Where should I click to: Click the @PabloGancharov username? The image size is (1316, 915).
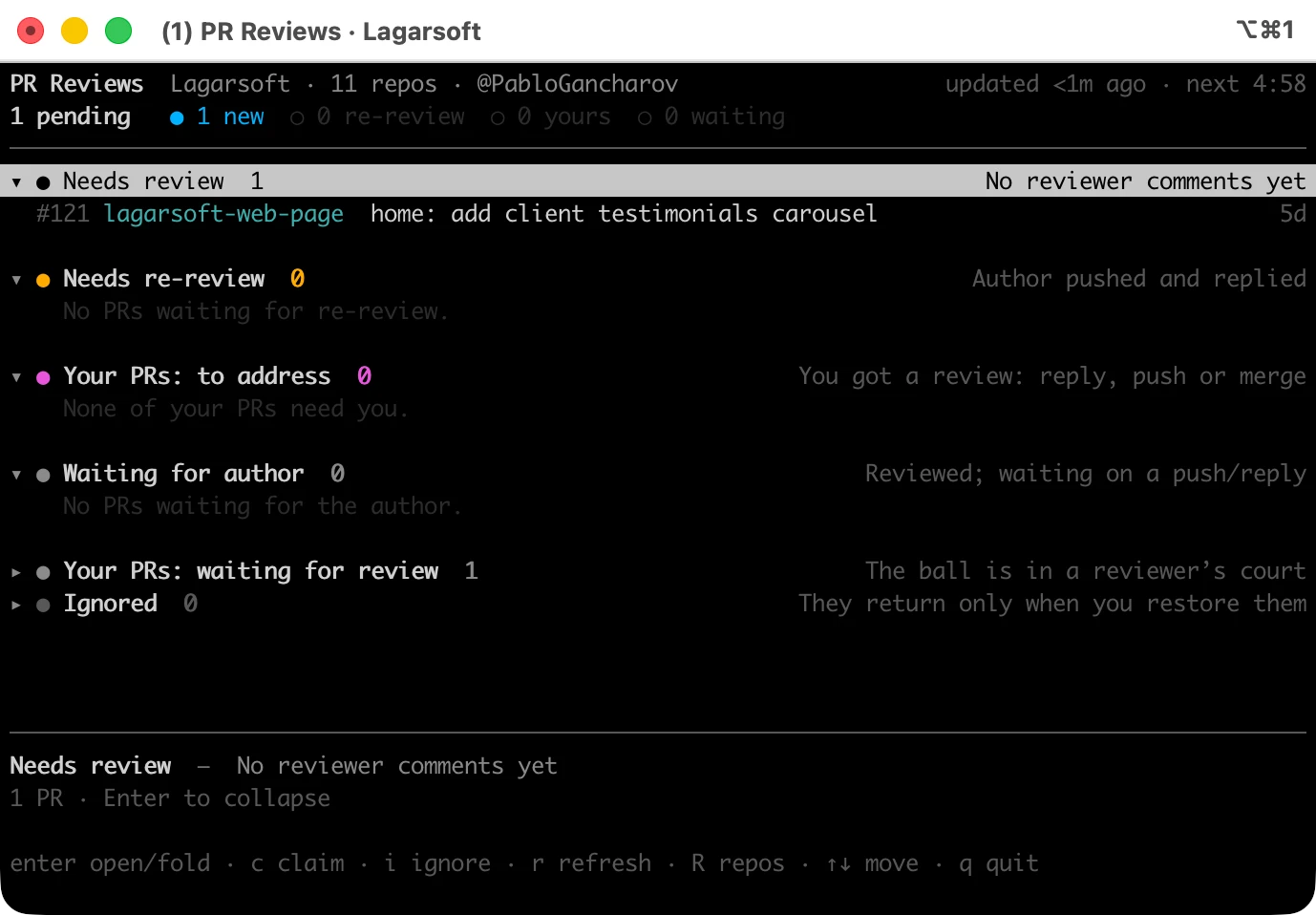point(578,84)
